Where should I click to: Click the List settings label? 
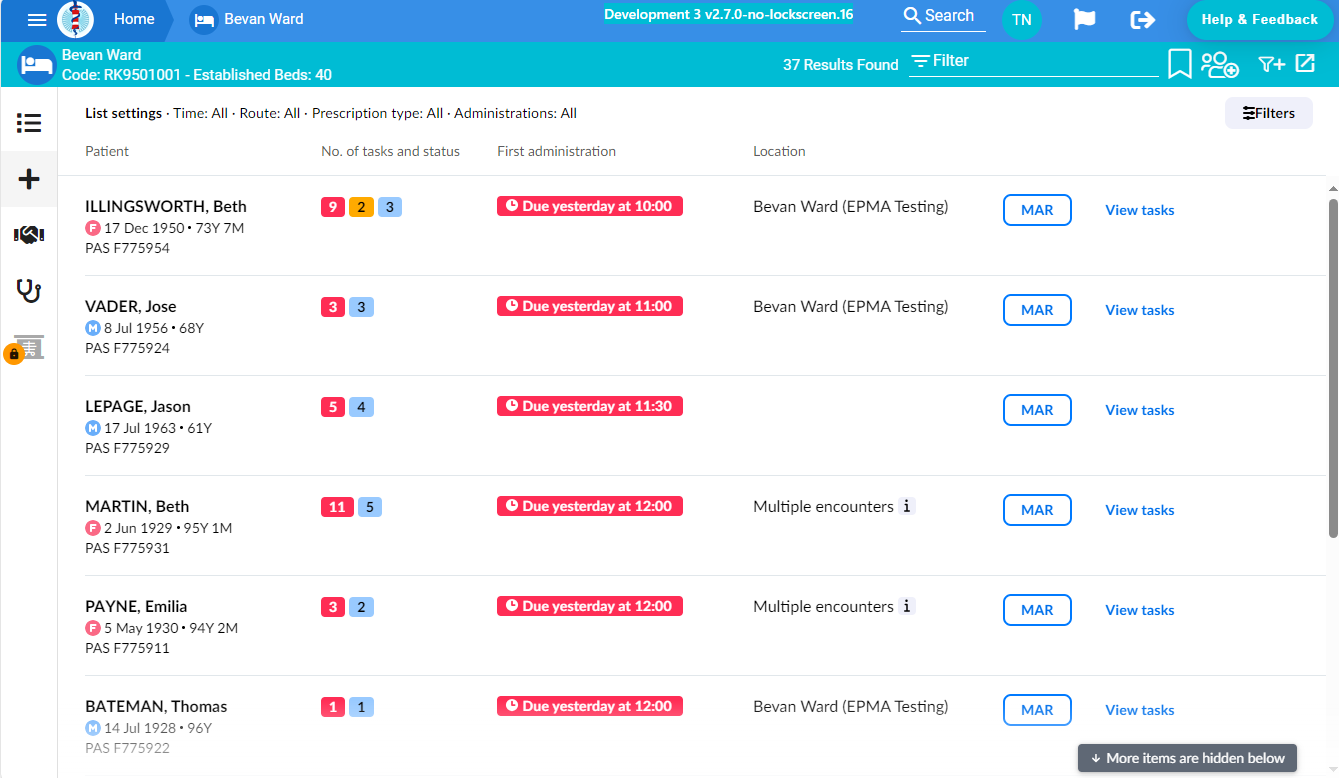click(123, 113)
